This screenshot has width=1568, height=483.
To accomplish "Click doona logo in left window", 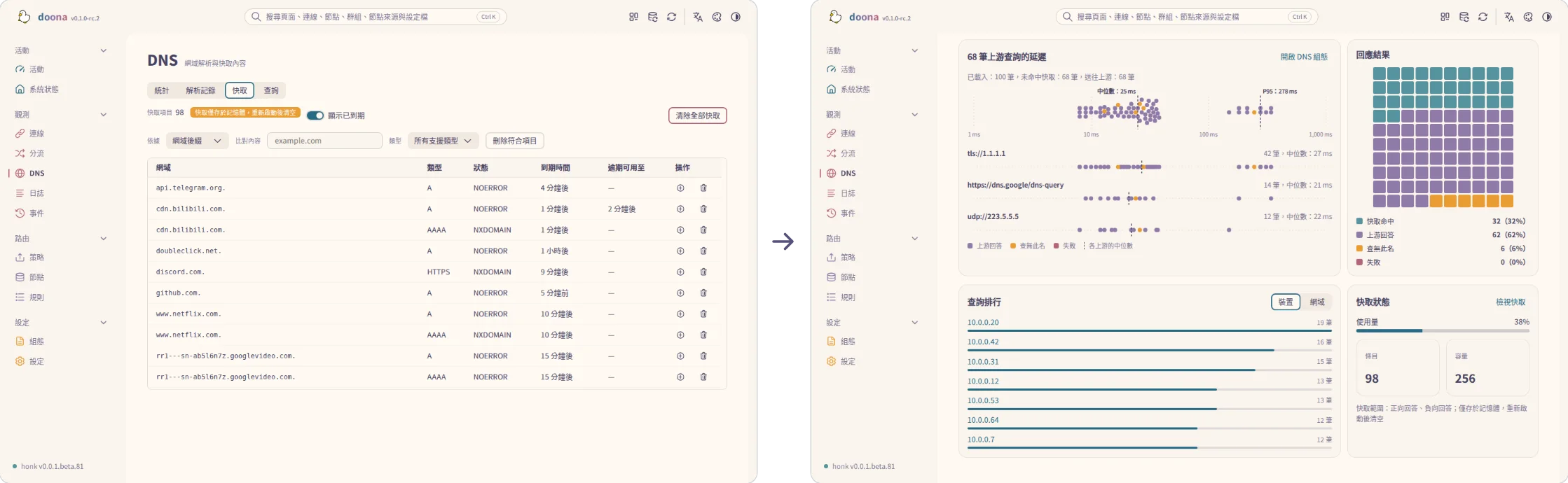I will pyautogui.click(x=24, y=17).
